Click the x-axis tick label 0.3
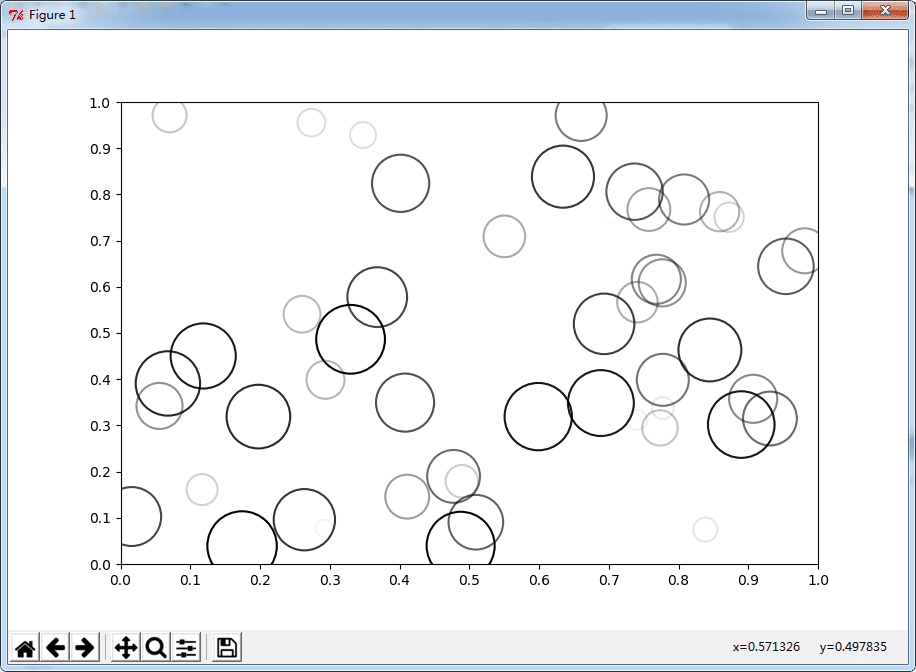The image size is (916, 672). coord(330,580)
